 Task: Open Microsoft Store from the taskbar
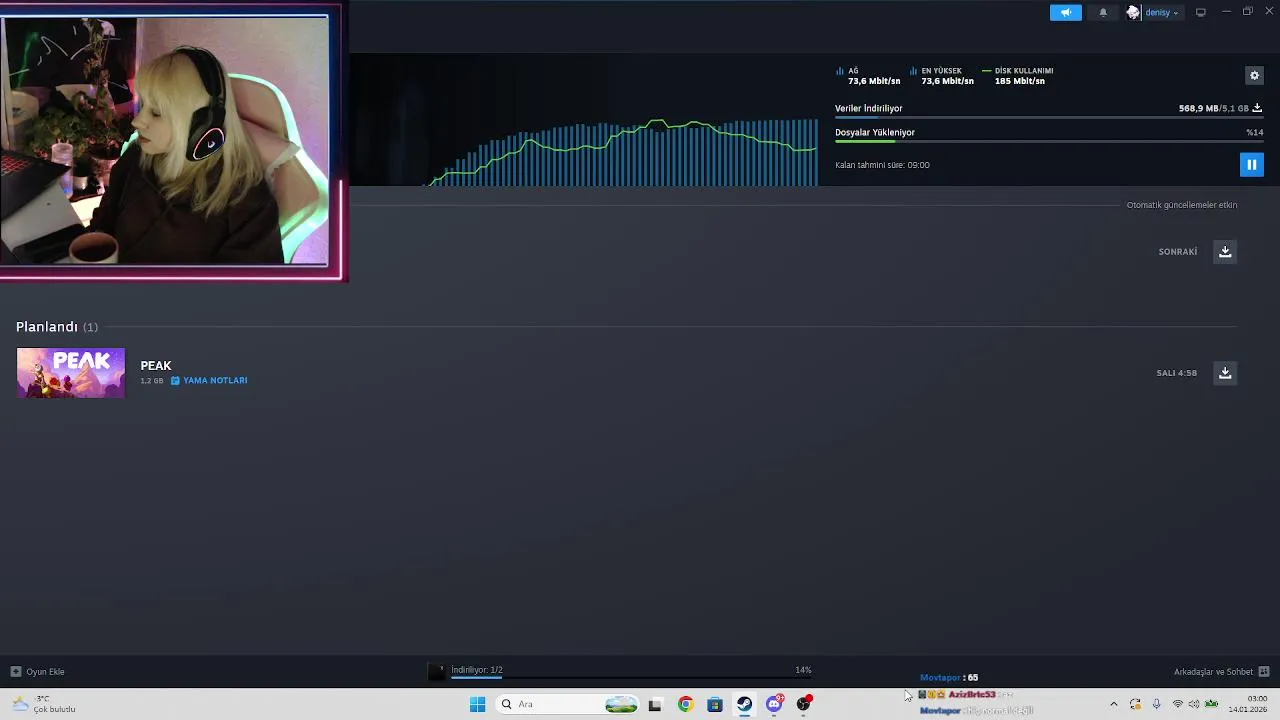[x=715, y=704]
